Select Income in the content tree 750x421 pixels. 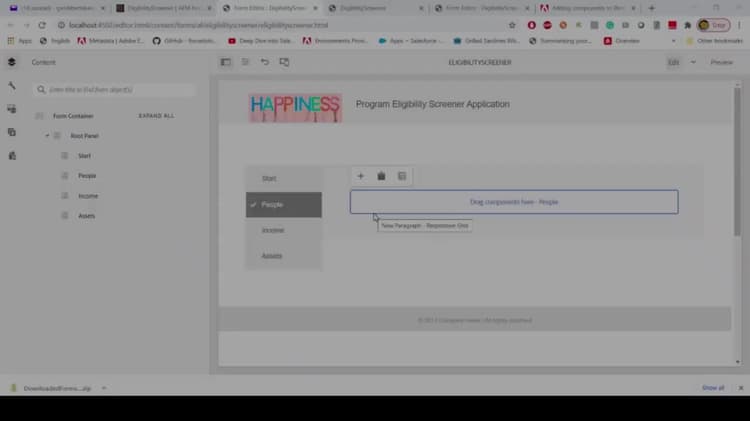(88, 196)
